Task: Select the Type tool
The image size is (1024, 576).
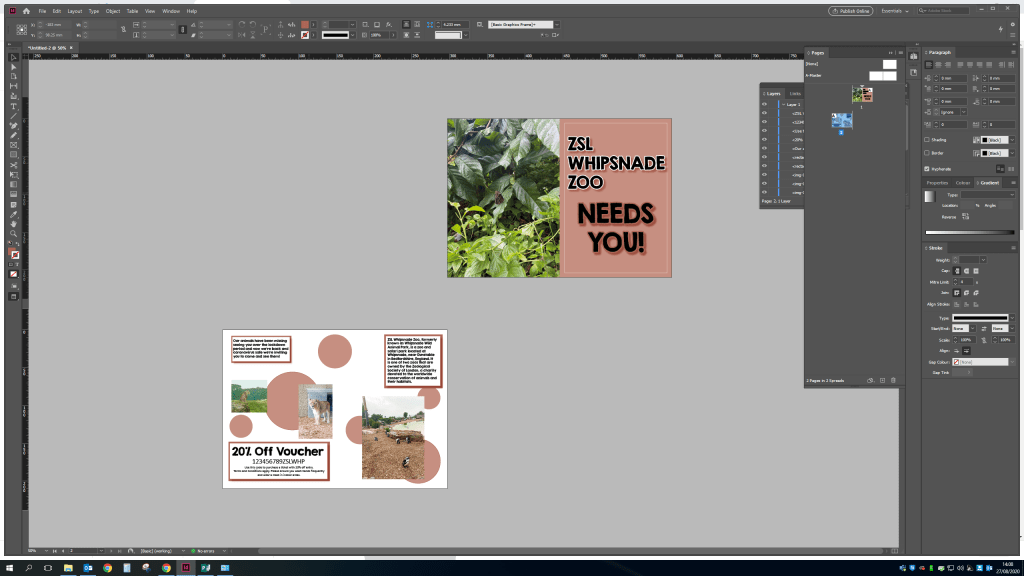Action: 14,106
